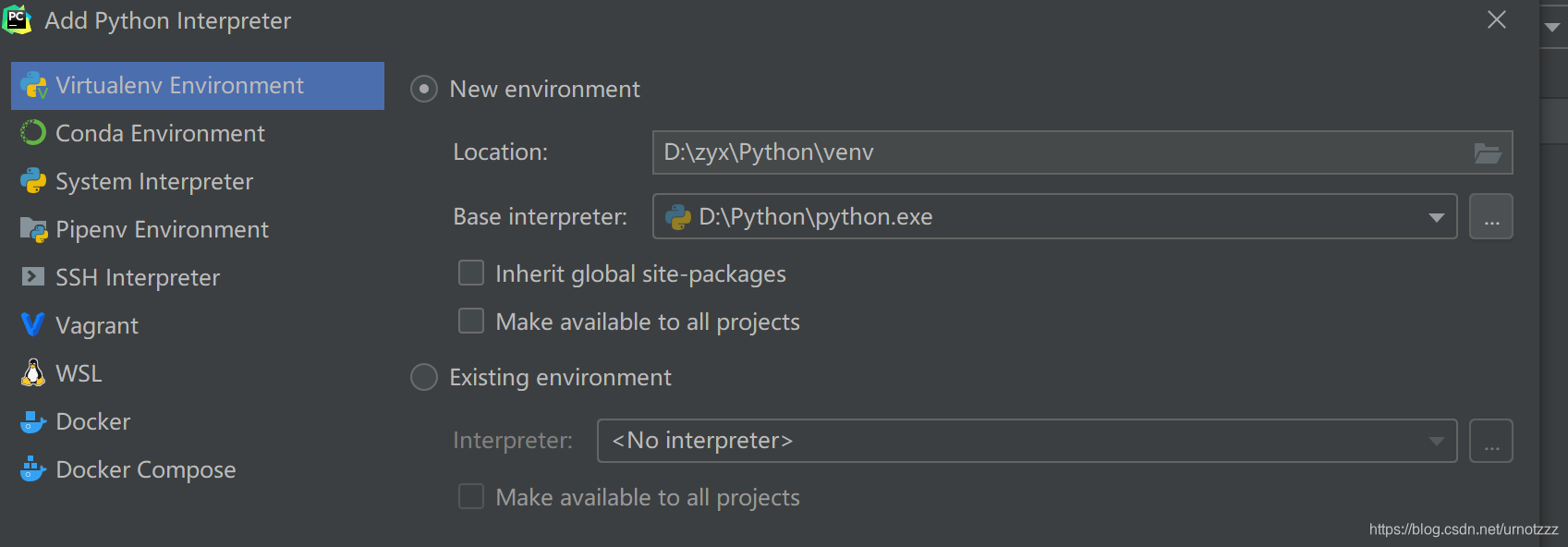Click the Pipenv Environment folder icon

(x=33, y=229)
